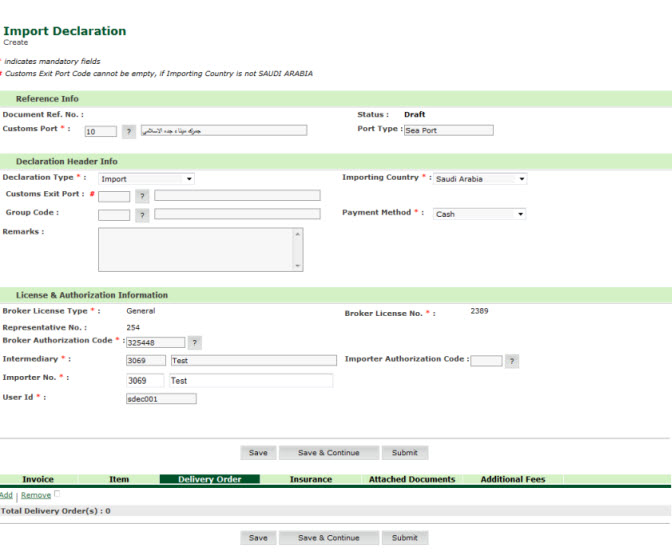Click Importer Authorization Code lookup icon
This screenshot has height=554, width=672.
512,361
